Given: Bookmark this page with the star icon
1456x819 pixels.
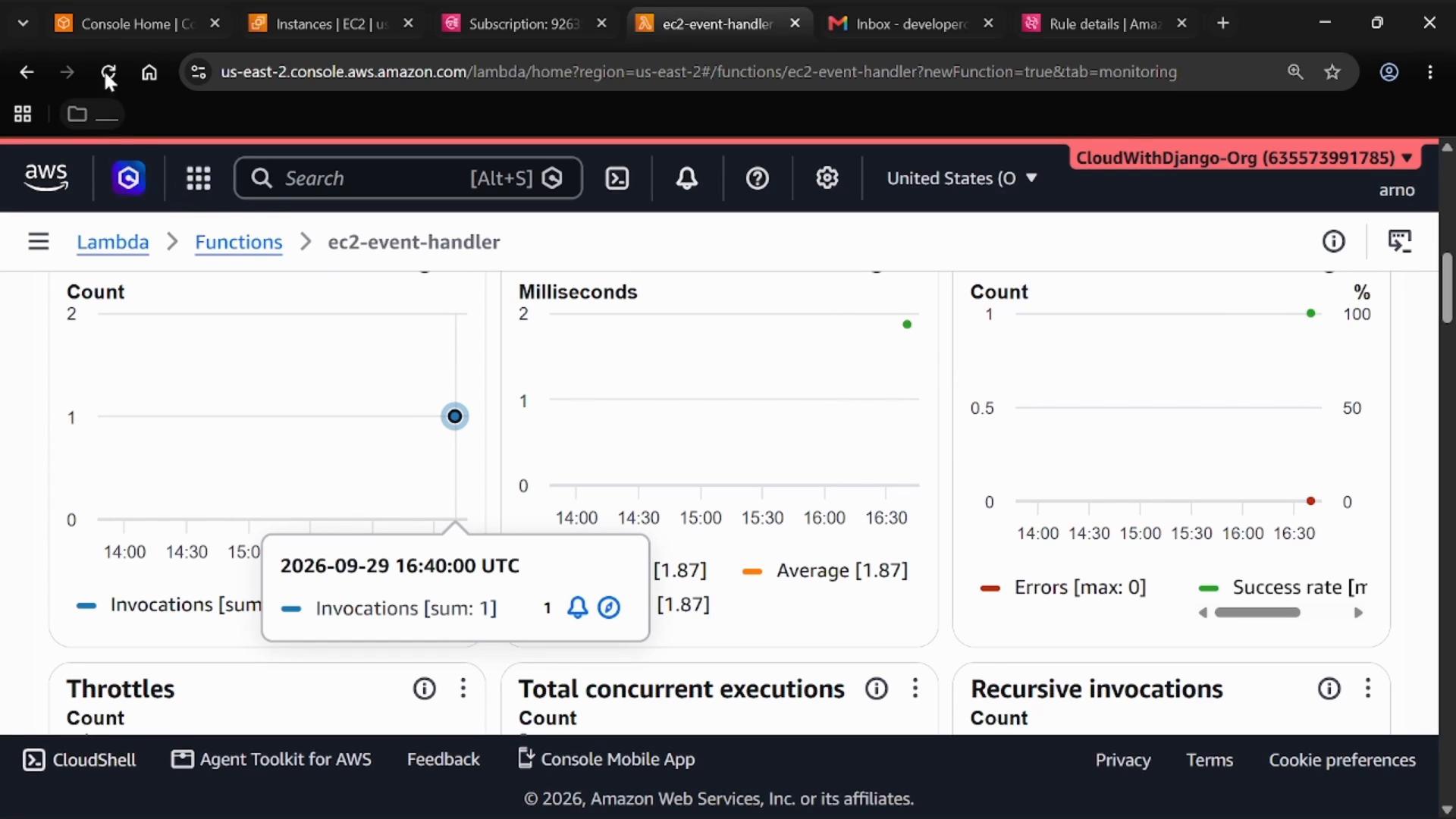Looking at the screenshot, I should [1332, 72].
